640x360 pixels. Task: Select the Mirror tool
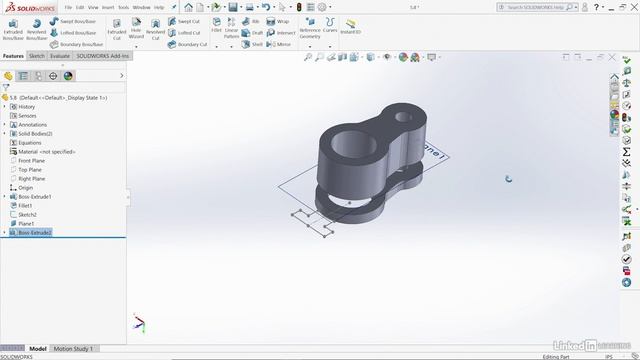point(278,44)
